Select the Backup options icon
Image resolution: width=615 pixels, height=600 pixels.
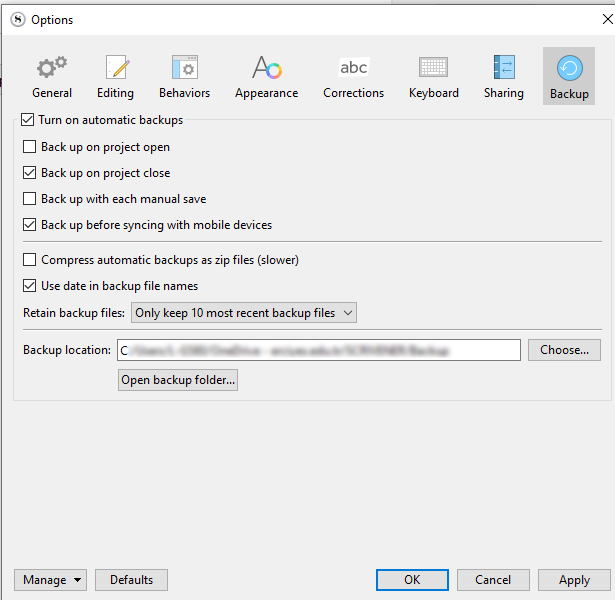[569, 77]
